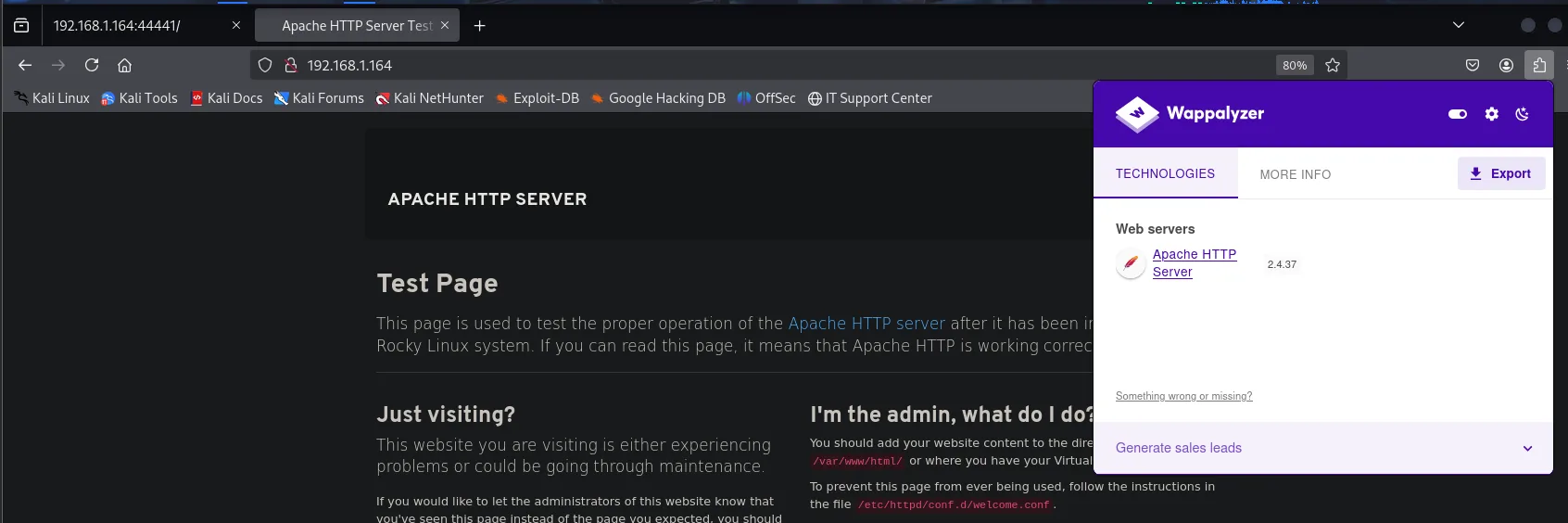Open the Exploit-DB bookmark
The height and width of the screenshot is (523, 1568).
click(x=537, y=98)
